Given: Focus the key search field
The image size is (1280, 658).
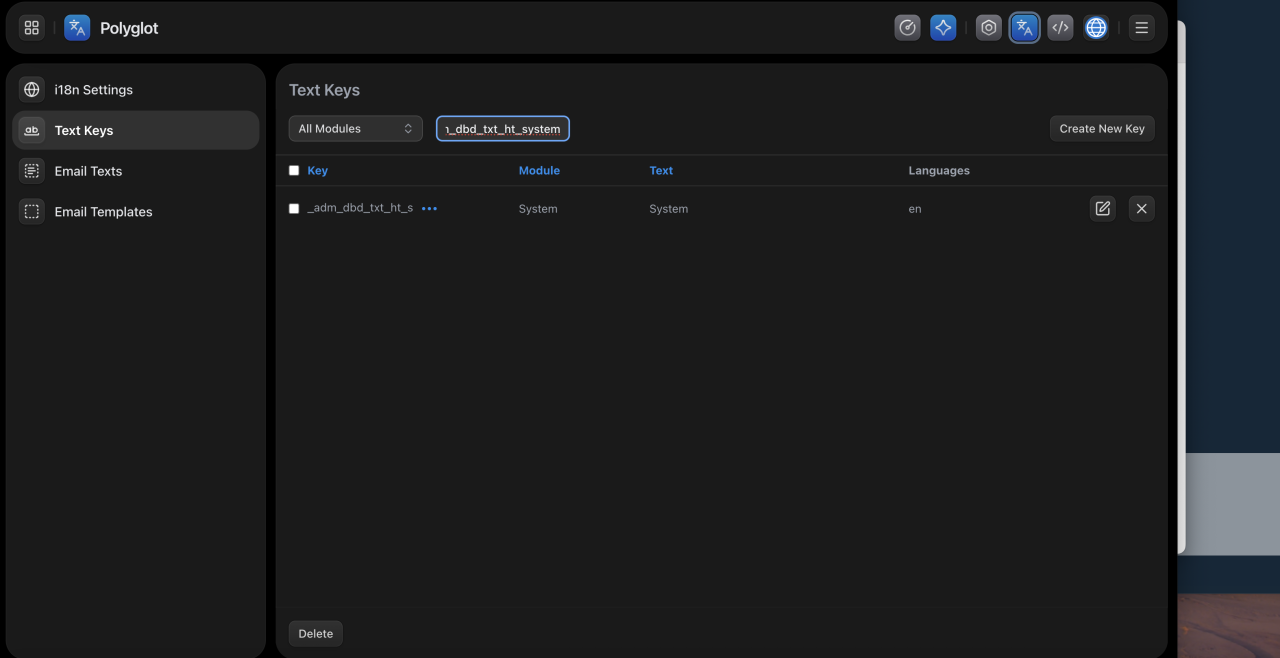Looking at the screenshot, I should click(x=503, y=129).
